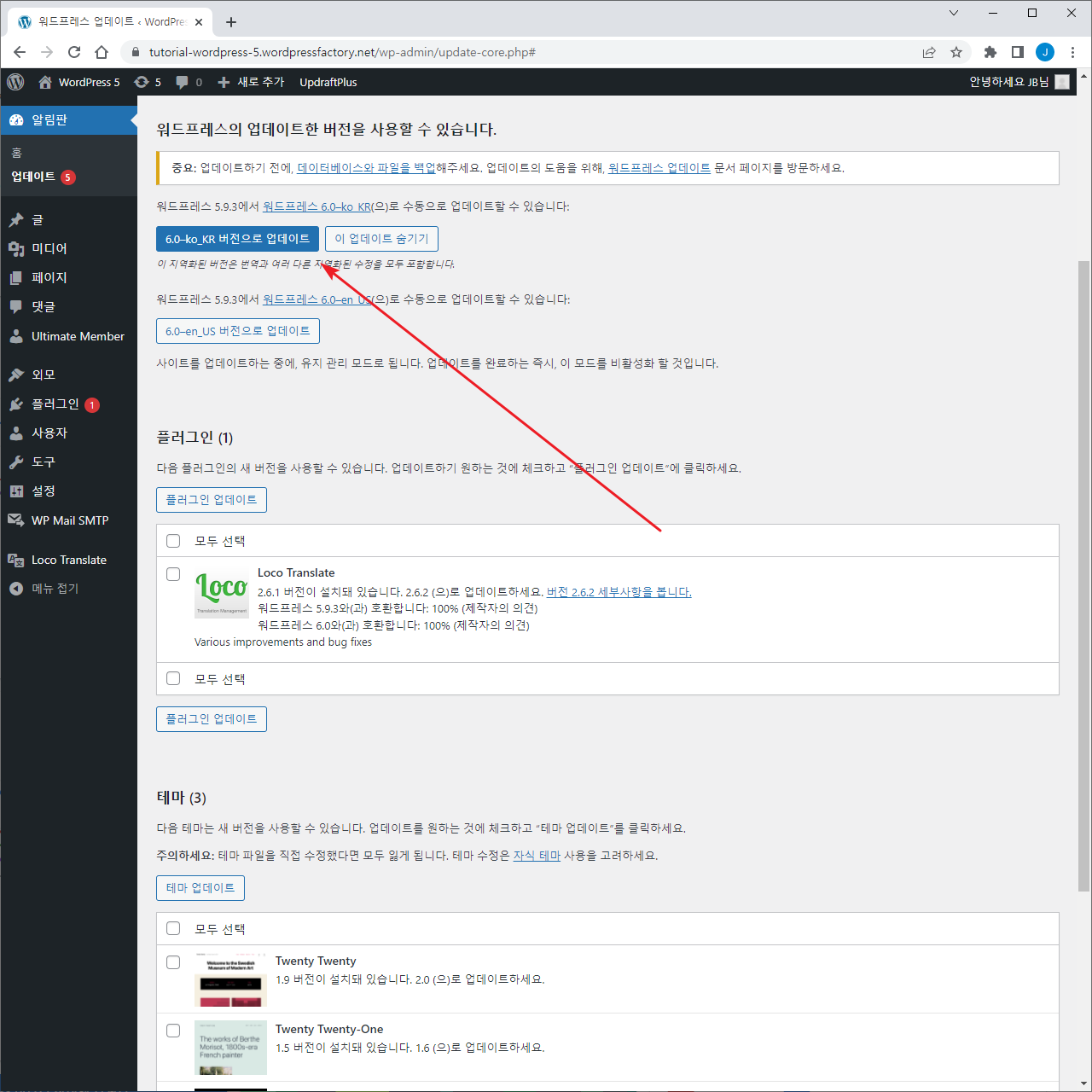Check the themes 모두 선택 checkbox

173,928
